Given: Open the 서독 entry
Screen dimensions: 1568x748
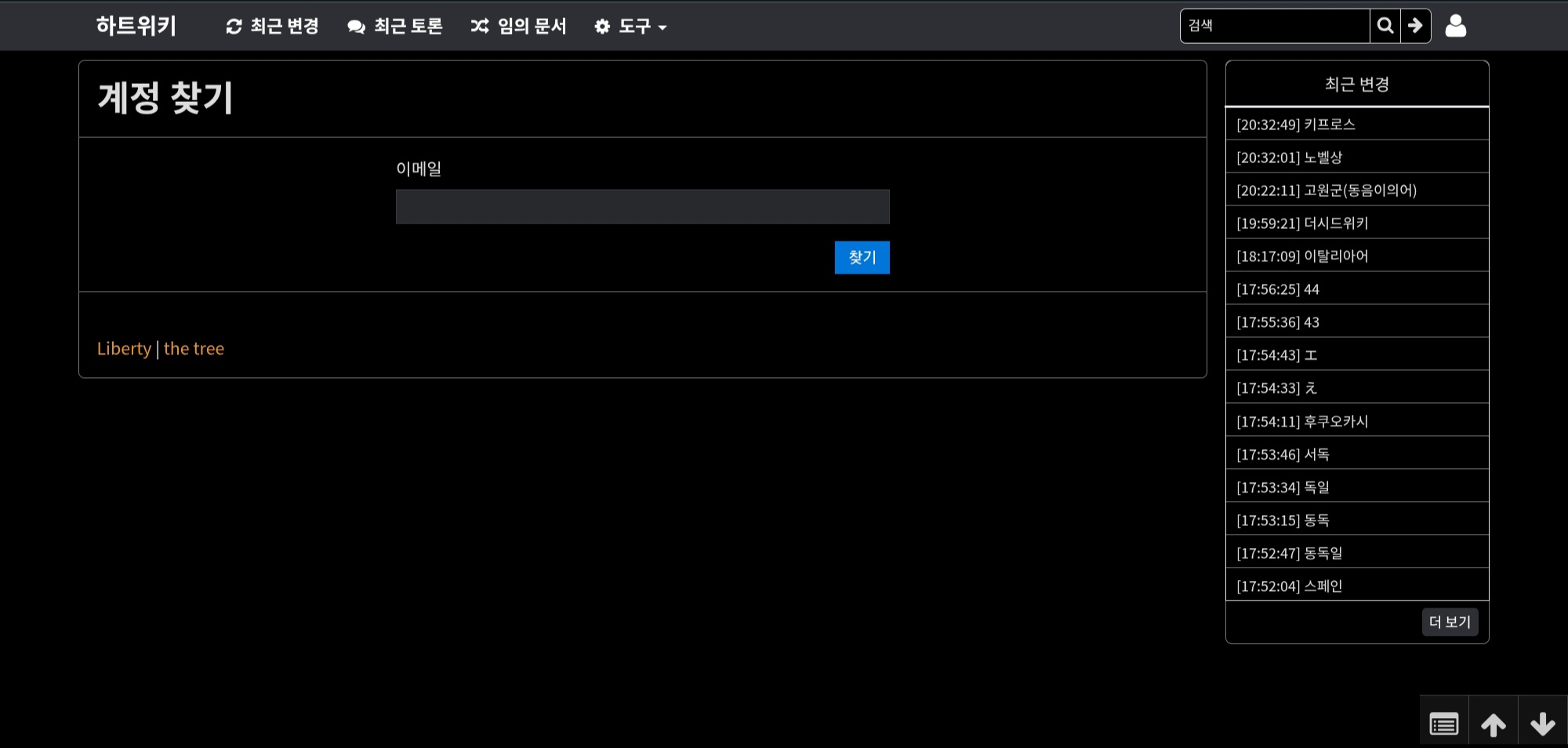Looking at the screenshot, I should point(1357,454).
